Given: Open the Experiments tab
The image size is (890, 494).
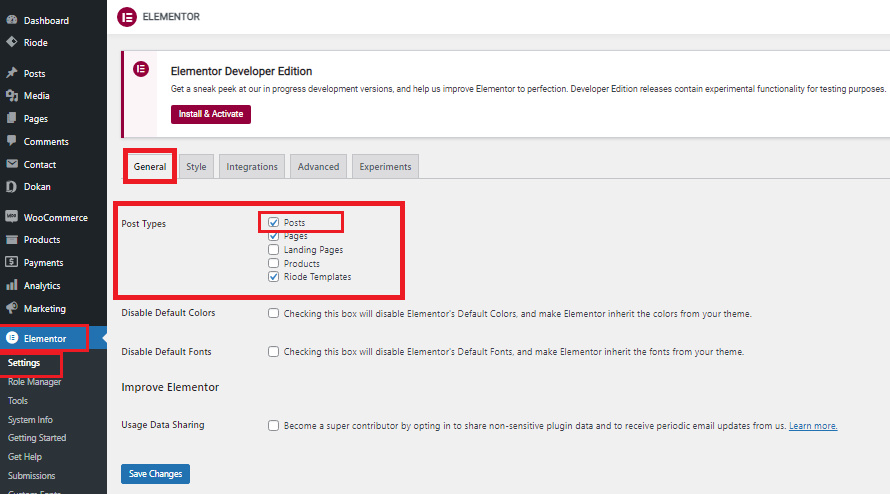Looking at the screenshot, I should coord(385,166).
